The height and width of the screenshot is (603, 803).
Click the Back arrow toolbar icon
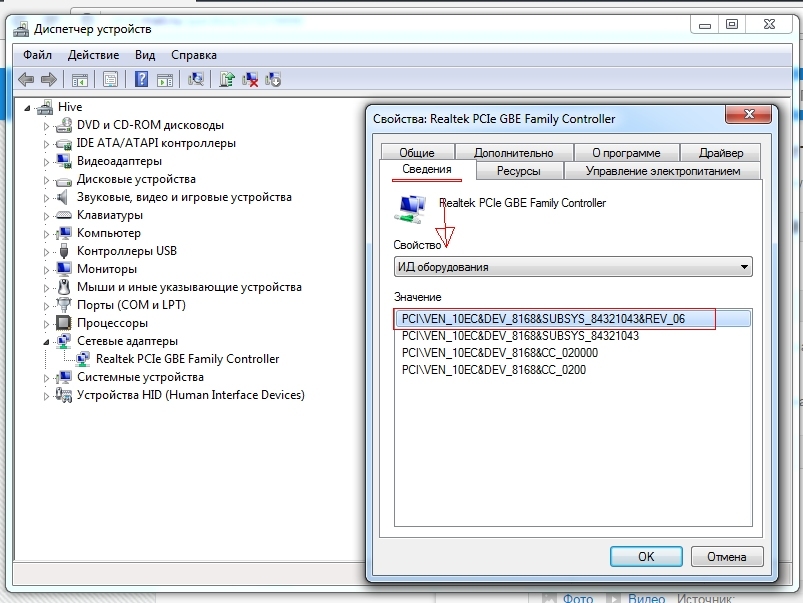[x=26, y=79]
